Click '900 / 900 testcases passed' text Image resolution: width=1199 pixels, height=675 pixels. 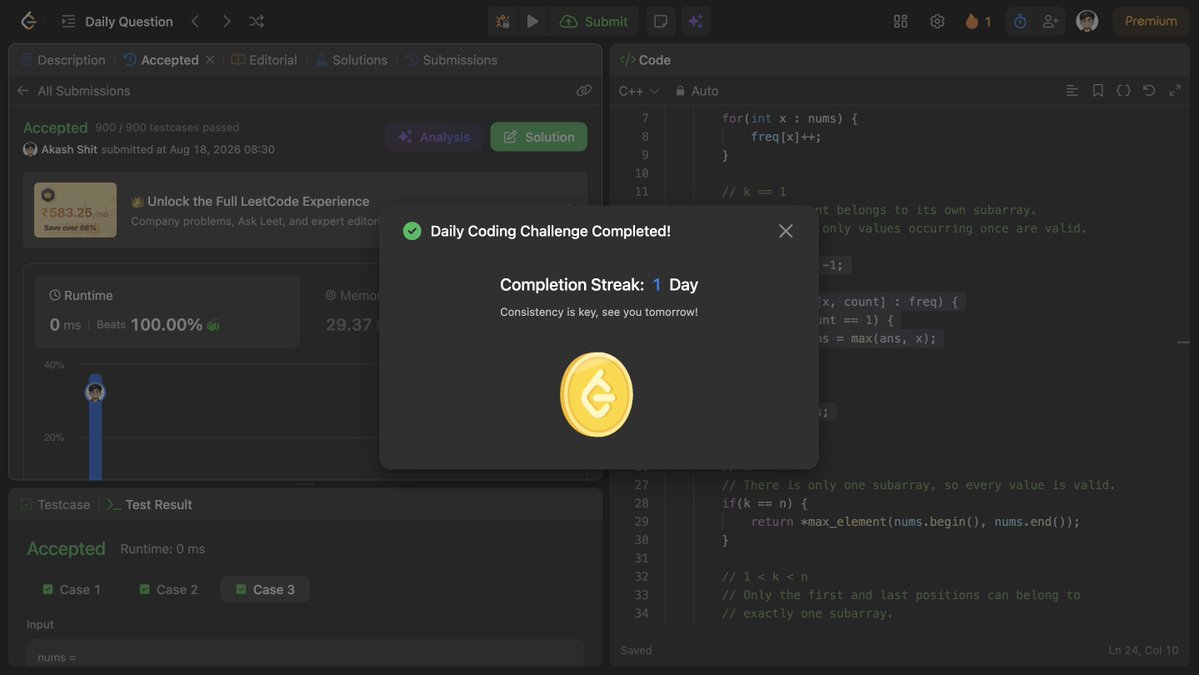[x=167, y=128]
